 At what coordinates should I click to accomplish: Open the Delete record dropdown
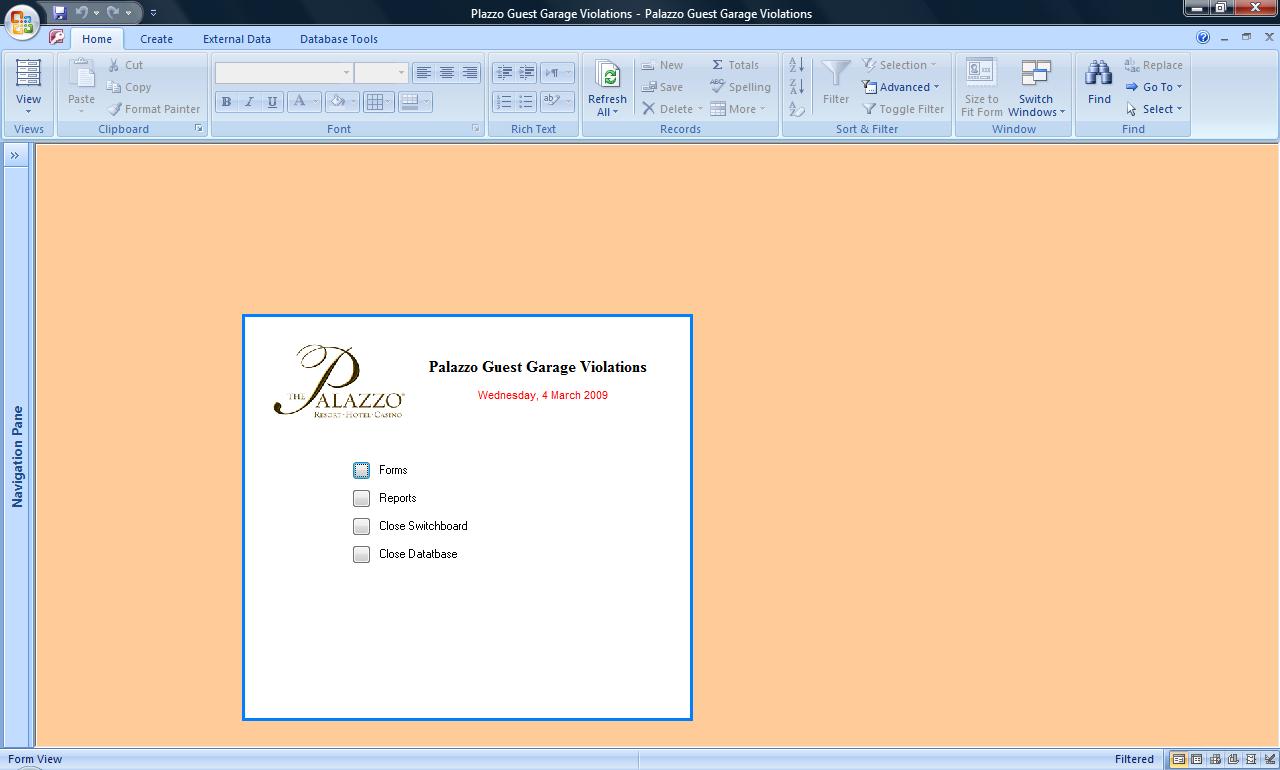(x=672, y=109)
